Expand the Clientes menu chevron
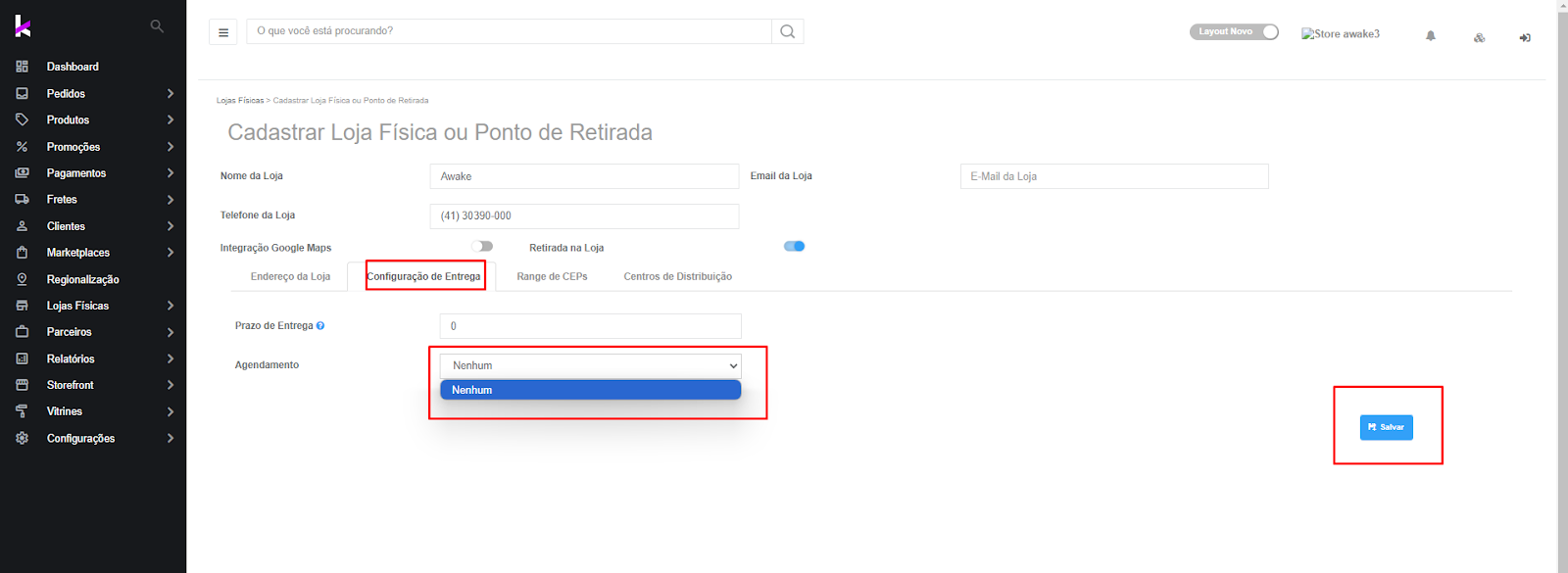Image resolution: width=1568 pixels, height=573 pixels. pos(171,226)
